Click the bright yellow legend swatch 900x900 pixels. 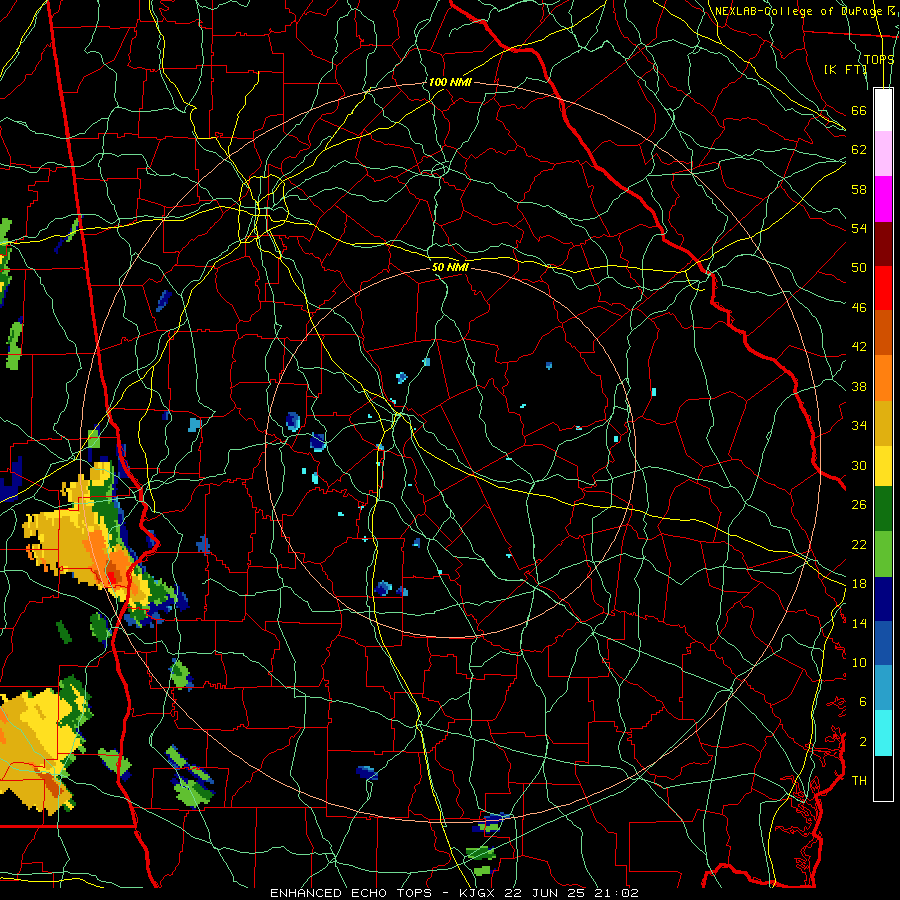click(883, 465)
